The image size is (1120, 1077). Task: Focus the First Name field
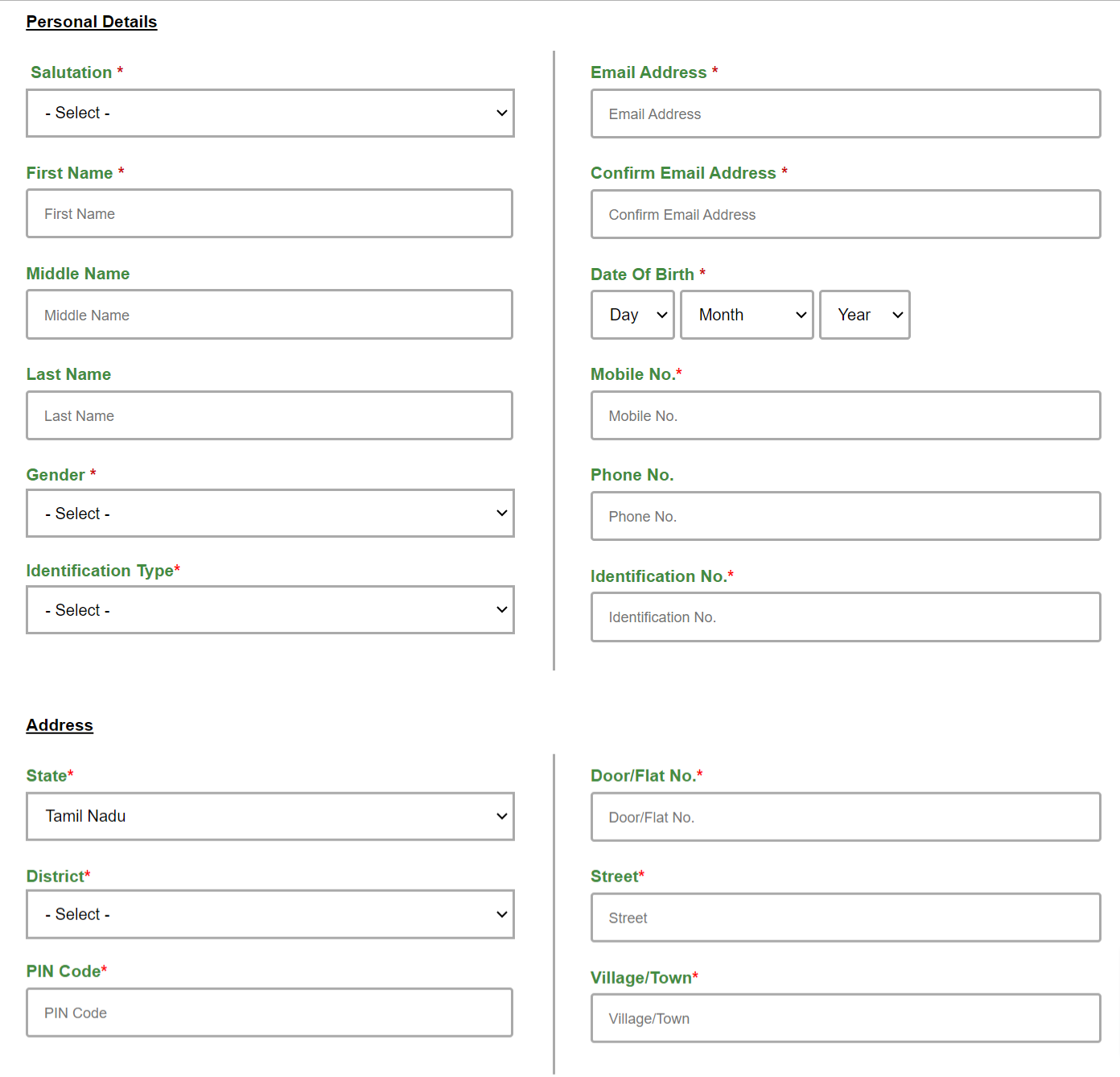coord(270,213)
